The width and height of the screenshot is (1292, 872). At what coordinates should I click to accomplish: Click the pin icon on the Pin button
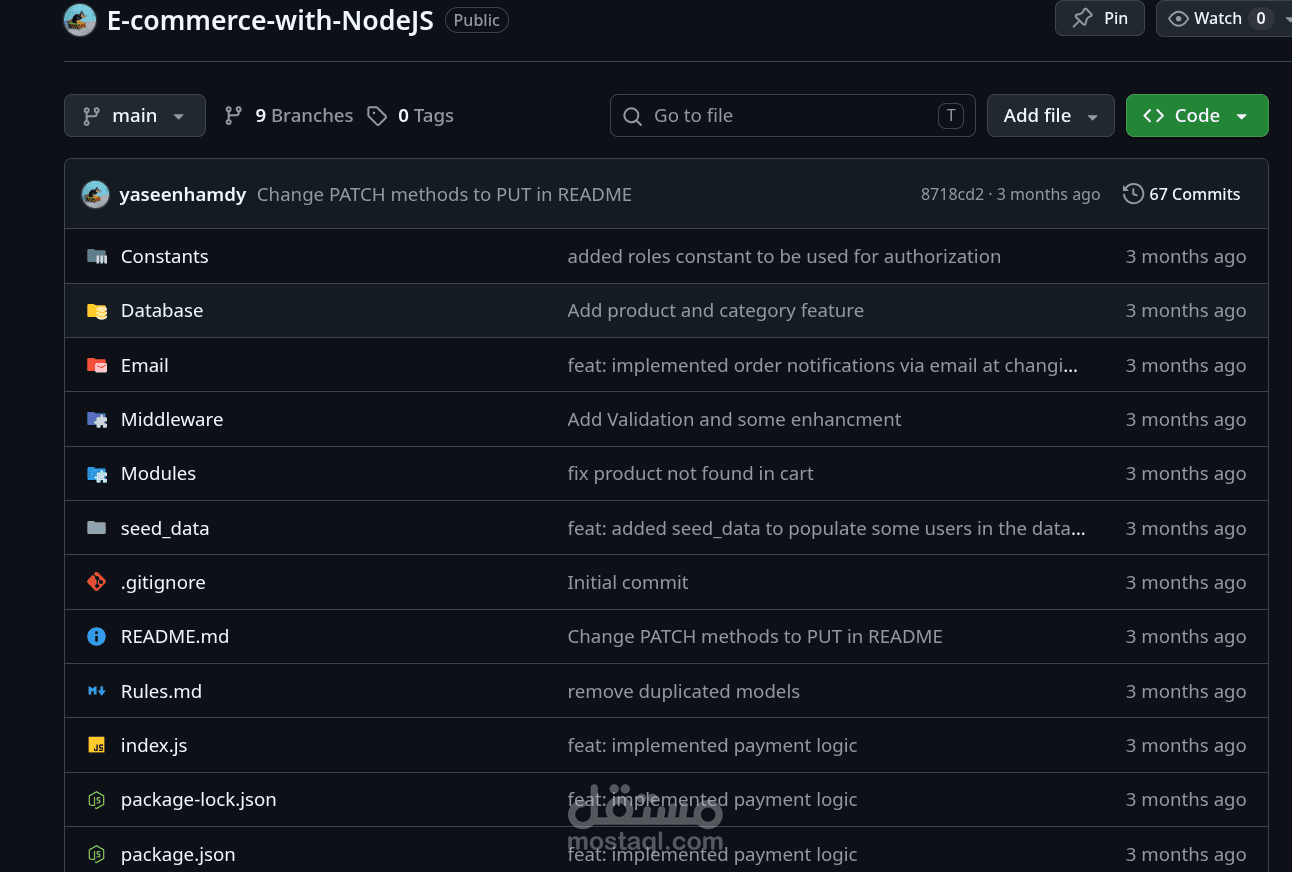(x=1082, y=18)
